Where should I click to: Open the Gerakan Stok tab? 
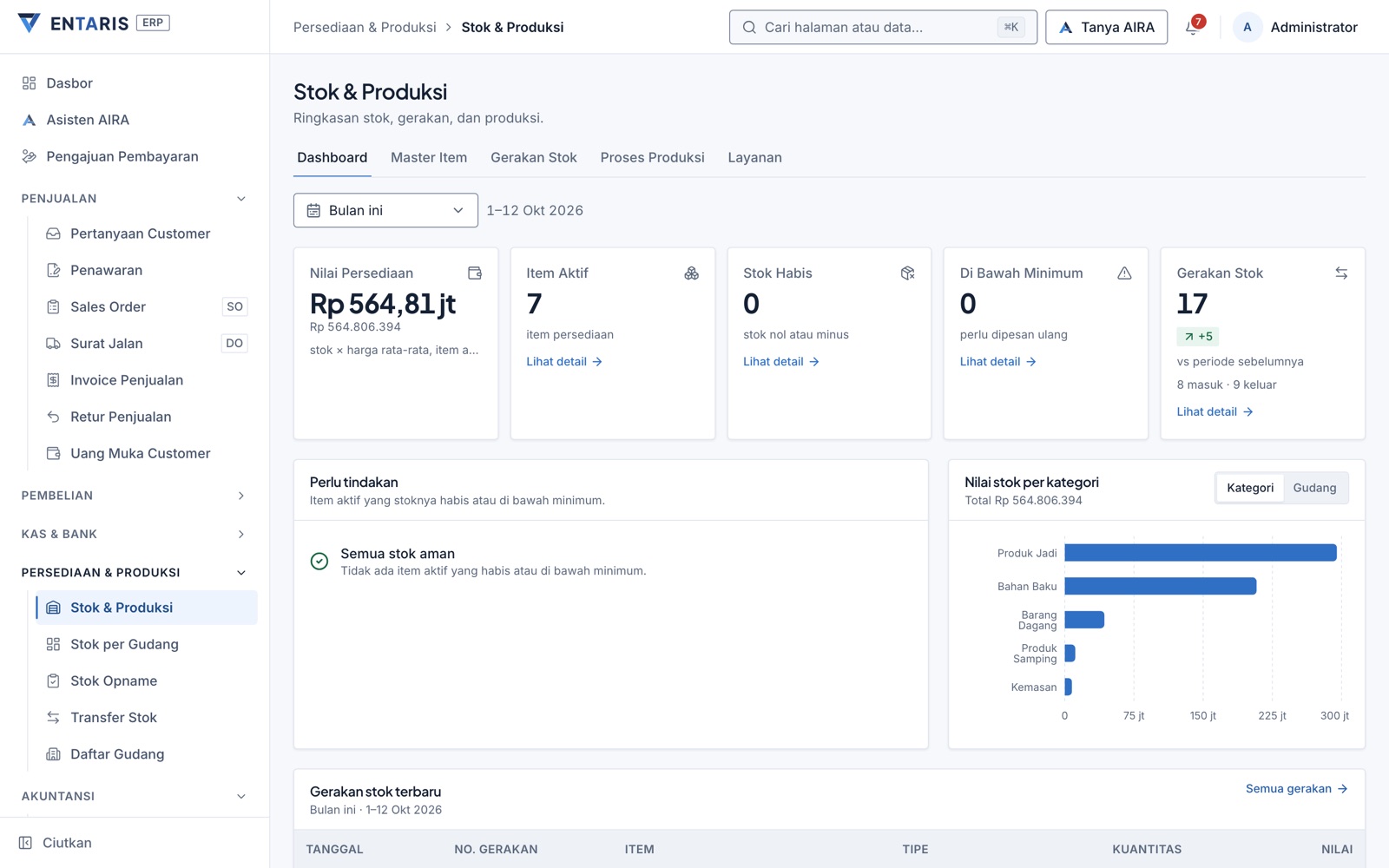point(534,158)
